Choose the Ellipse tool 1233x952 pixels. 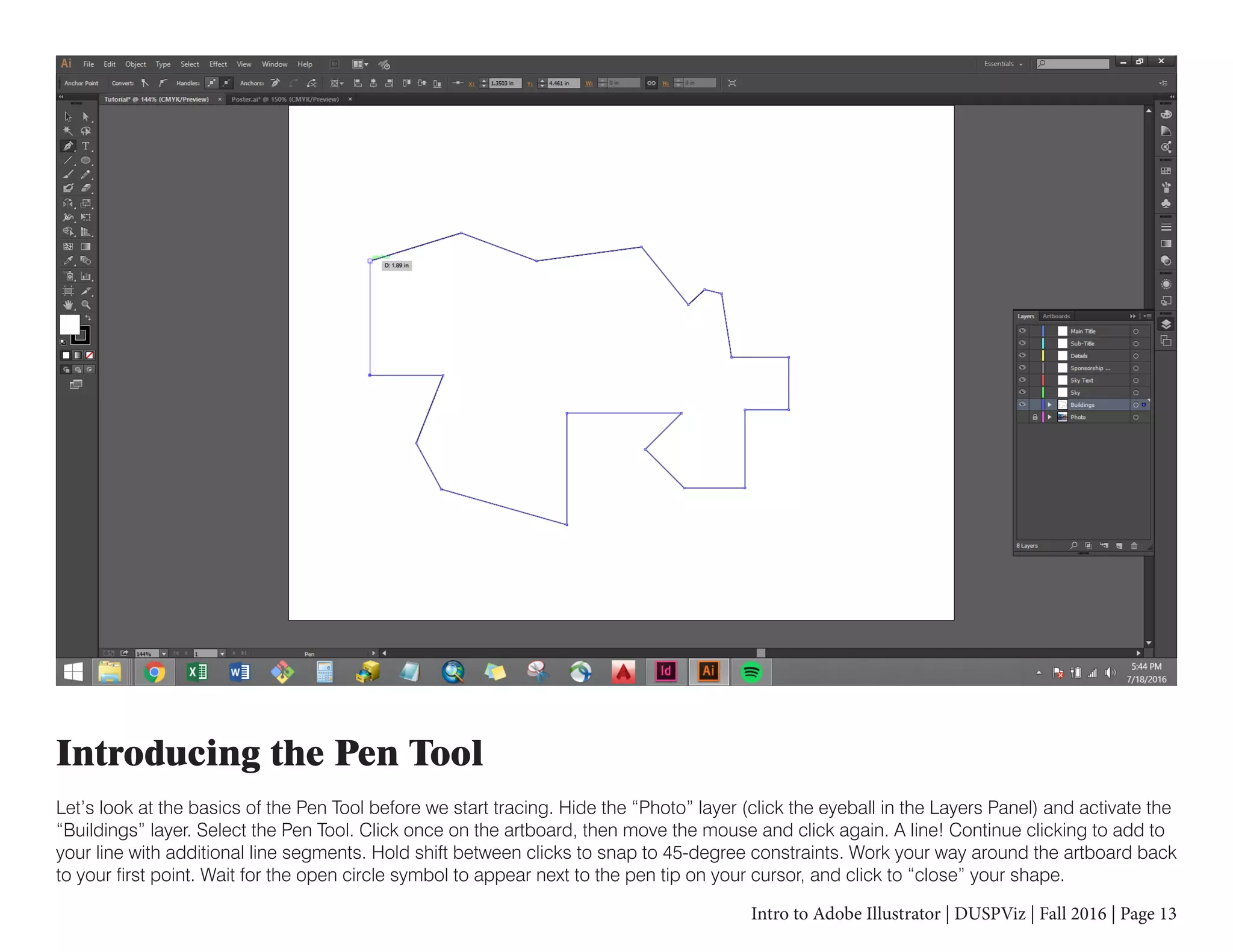pos(85,160)
